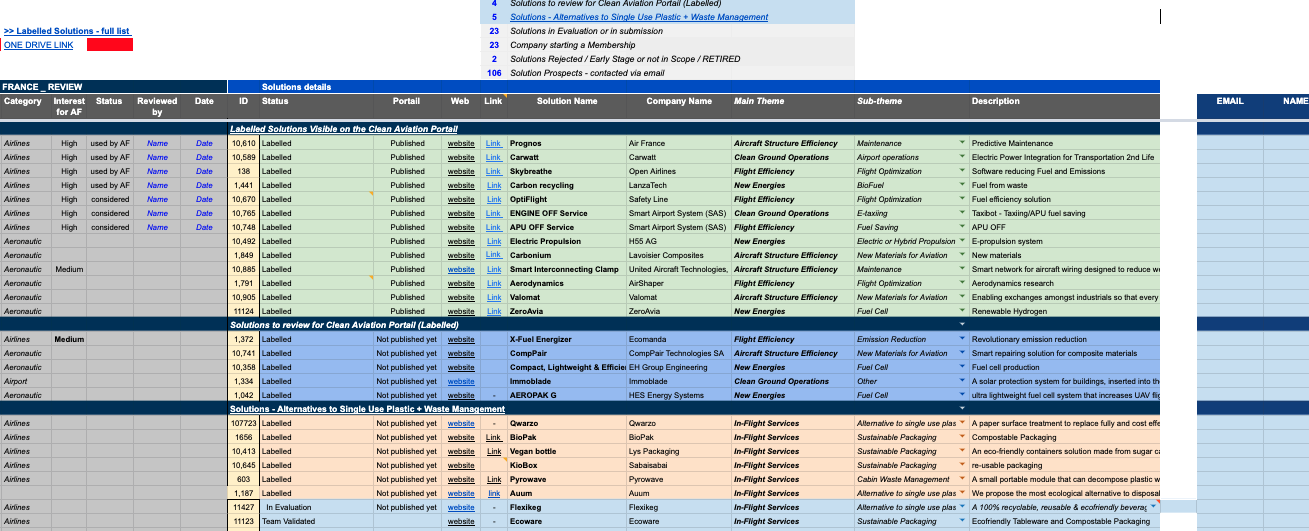
Task: Open Sub-theme dropdown for X-Fuel Energizer row
Action: 962,339
